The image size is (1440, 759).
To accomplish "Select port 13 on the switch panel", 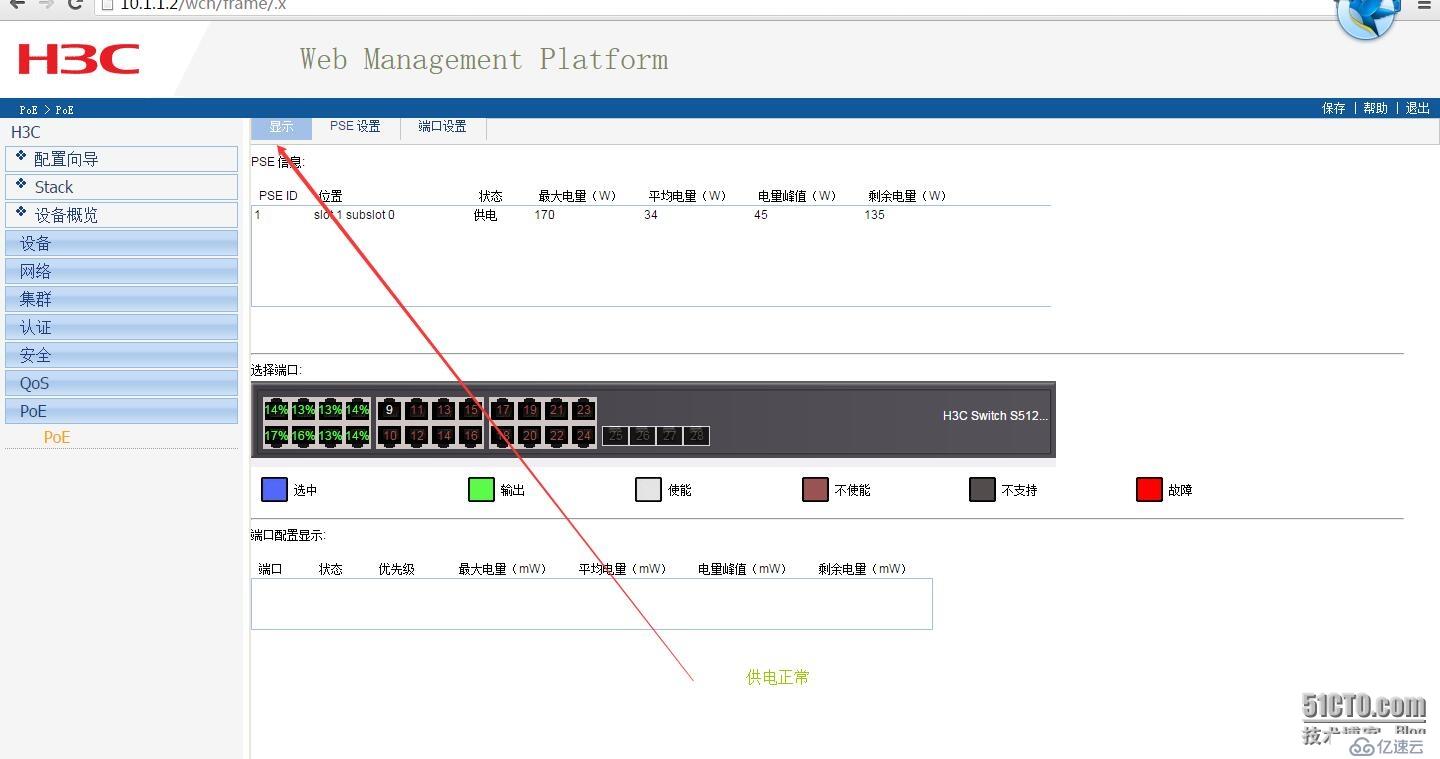I will point(444,410).
